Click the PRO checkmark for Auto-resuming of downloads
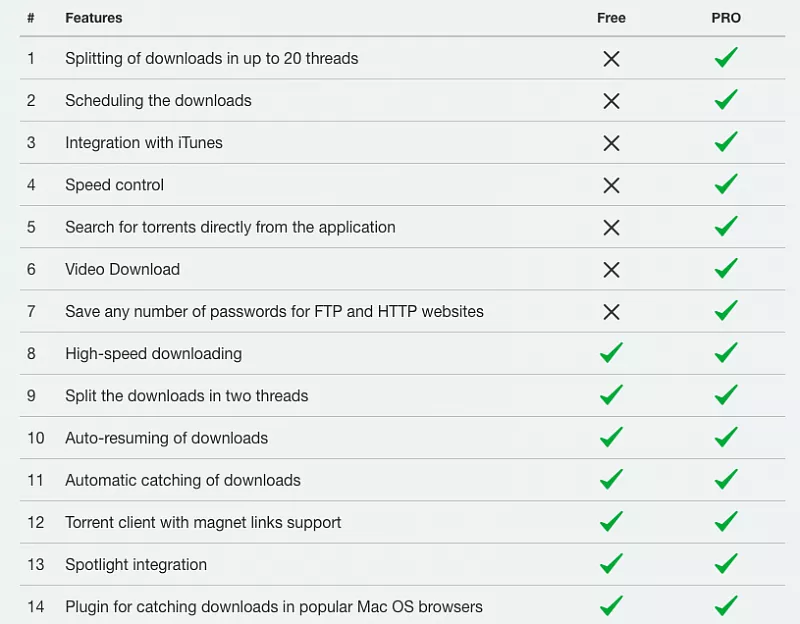This screenshot has height=624, width=800. point(726,438)
